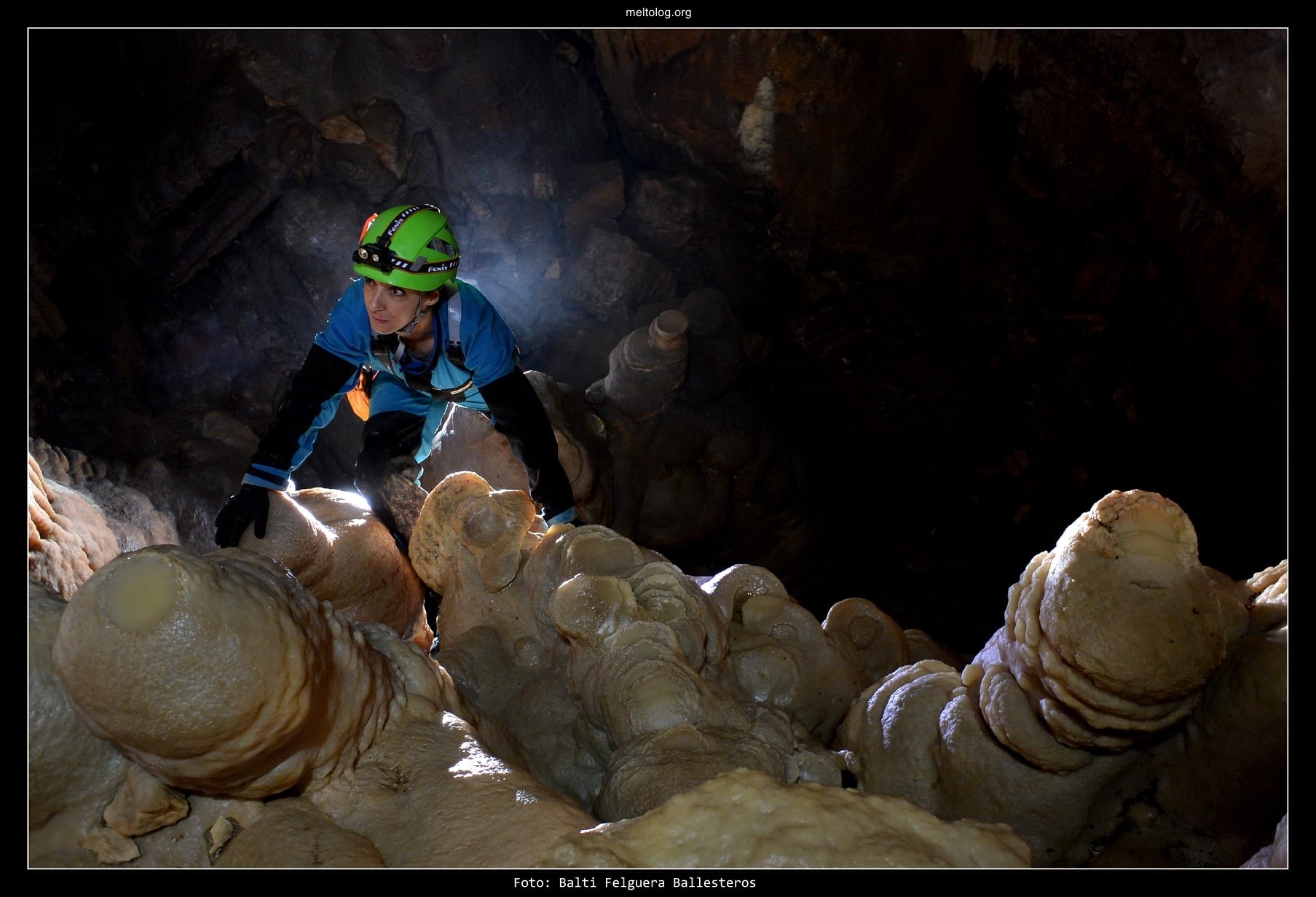Click the white patch on cave ceiling
The height and width of the screenshot is (897, 1316).
pyautogui.click(x=756, y=125)
